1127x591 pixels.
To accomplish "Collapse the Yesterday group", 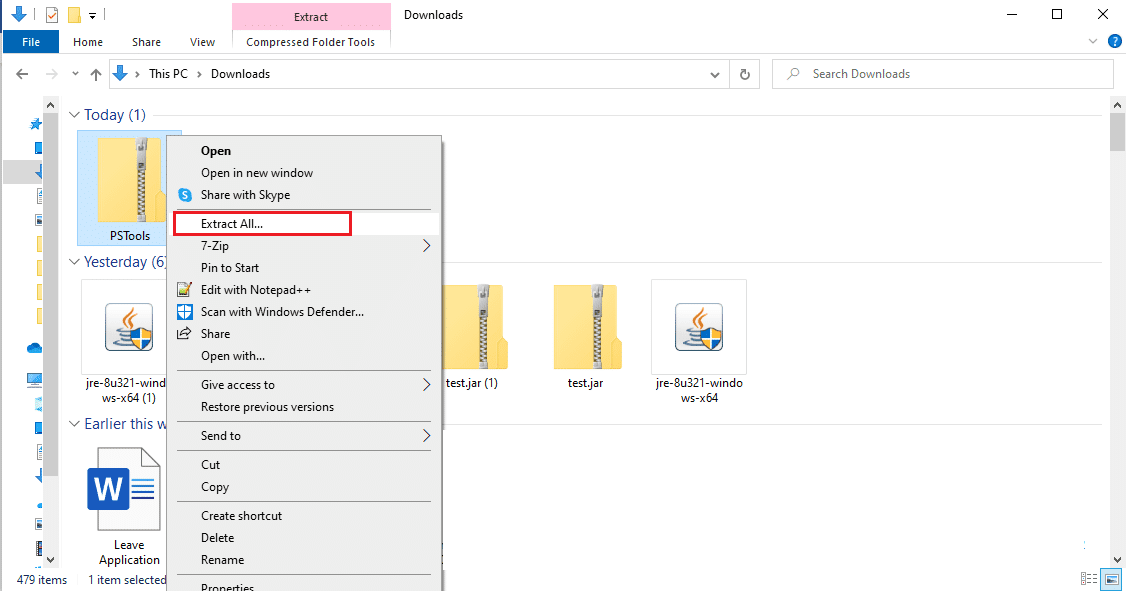I will coord(75,261).
